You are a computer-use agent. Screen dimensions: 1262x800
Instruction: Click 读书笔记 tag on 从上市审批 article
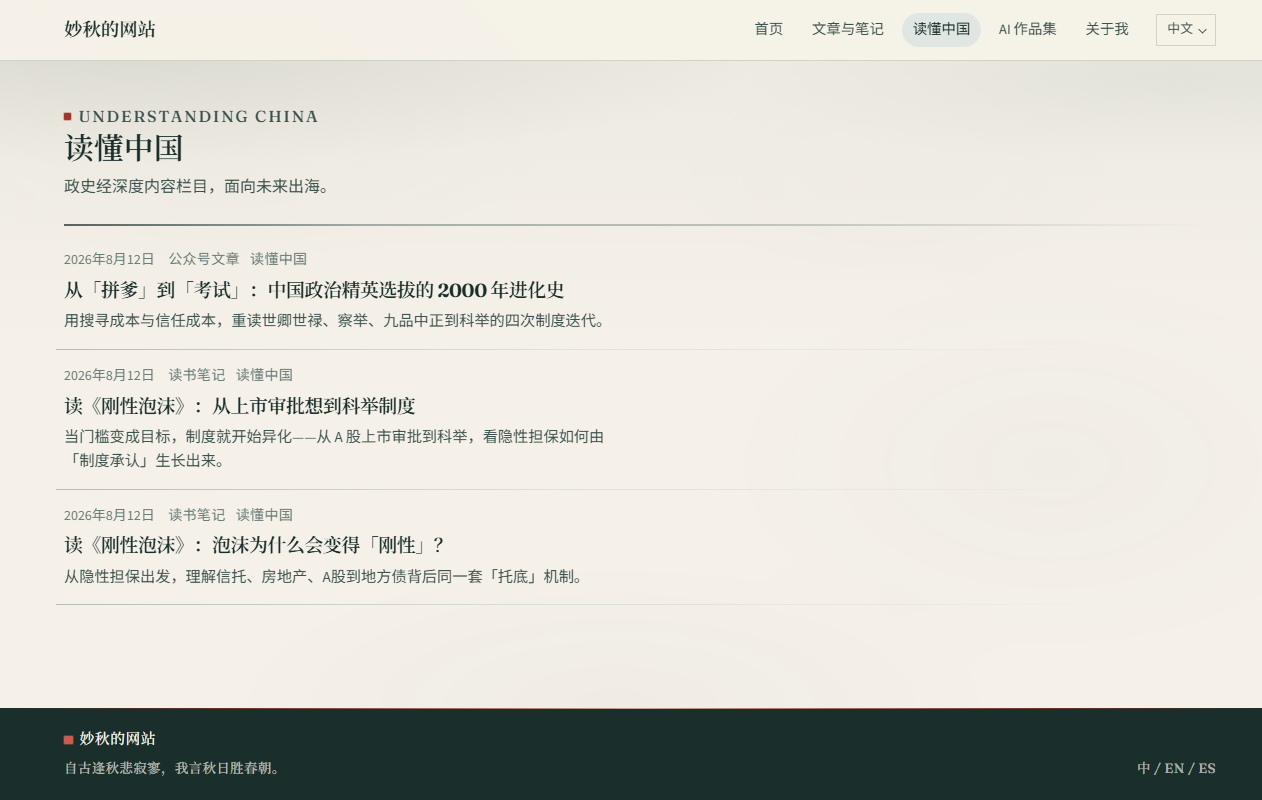tap(197, 375)
